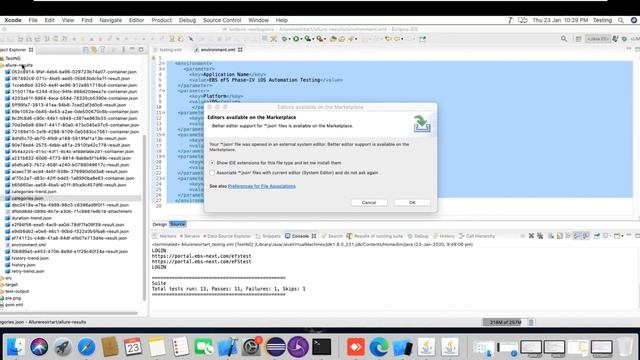
Task: Open Eclipse icon in the Dock
Action: click(275, 347)
